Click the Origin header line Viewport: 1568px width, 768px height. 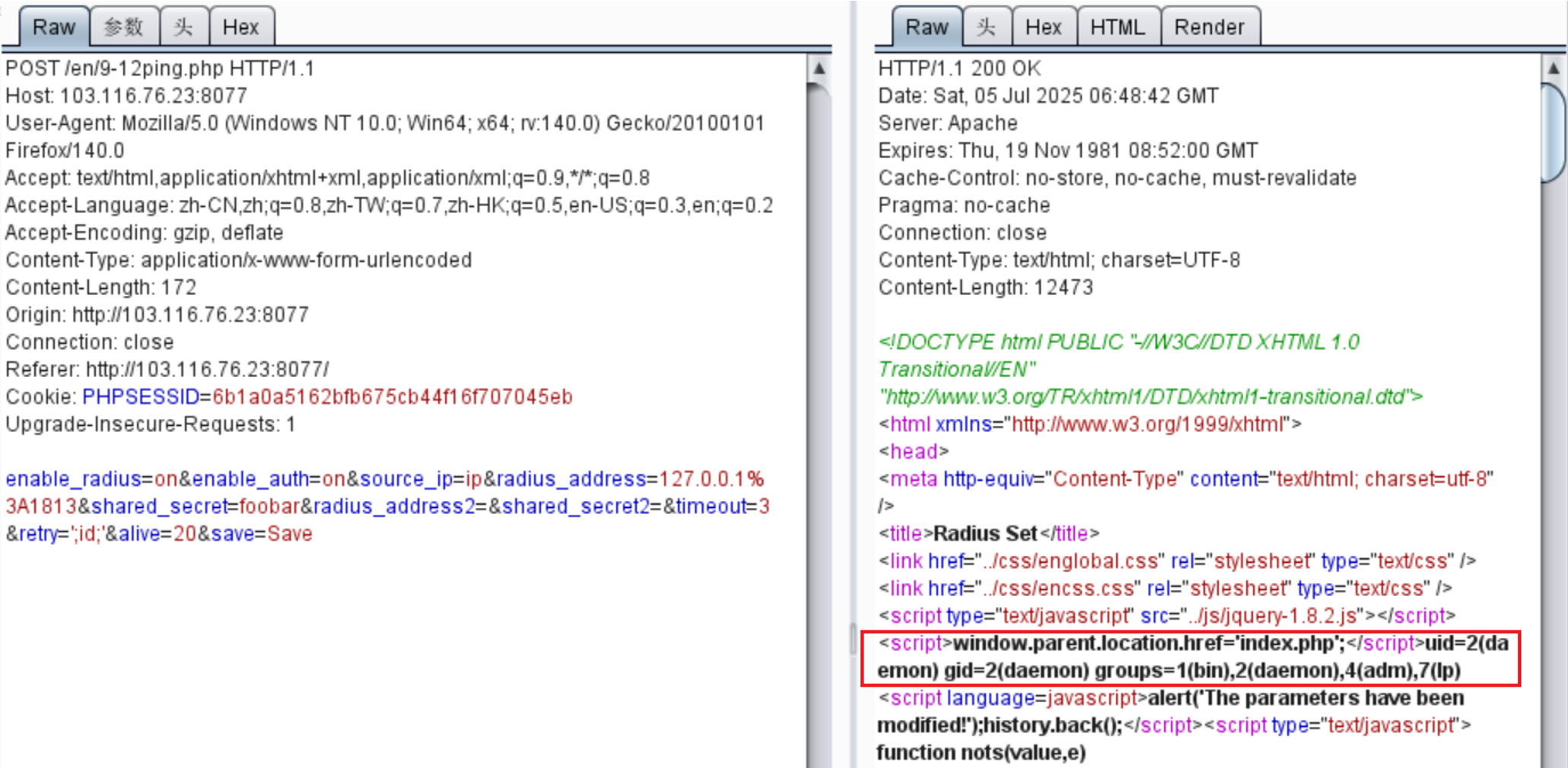[x=157, y=315]
